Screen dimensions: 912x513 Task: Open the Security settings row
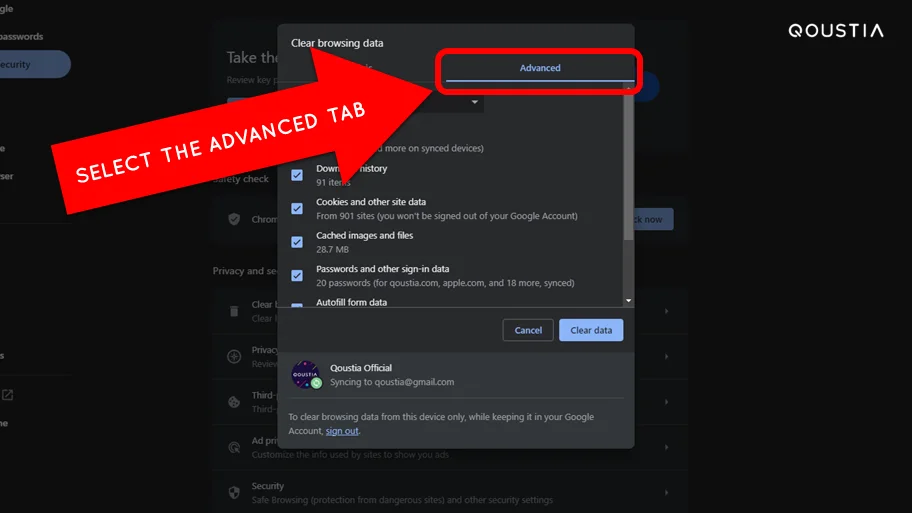[x=450, y=493]
